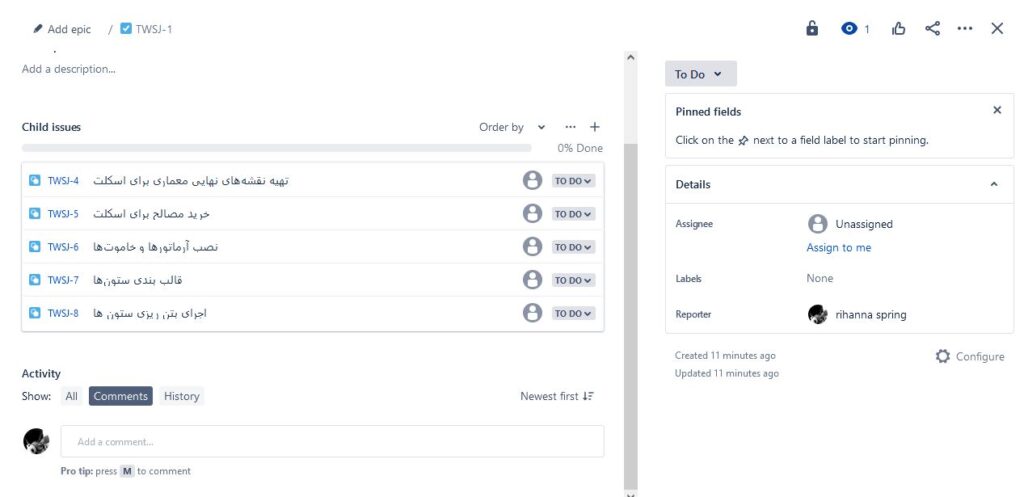Collapse the Details section

[993, 184]
